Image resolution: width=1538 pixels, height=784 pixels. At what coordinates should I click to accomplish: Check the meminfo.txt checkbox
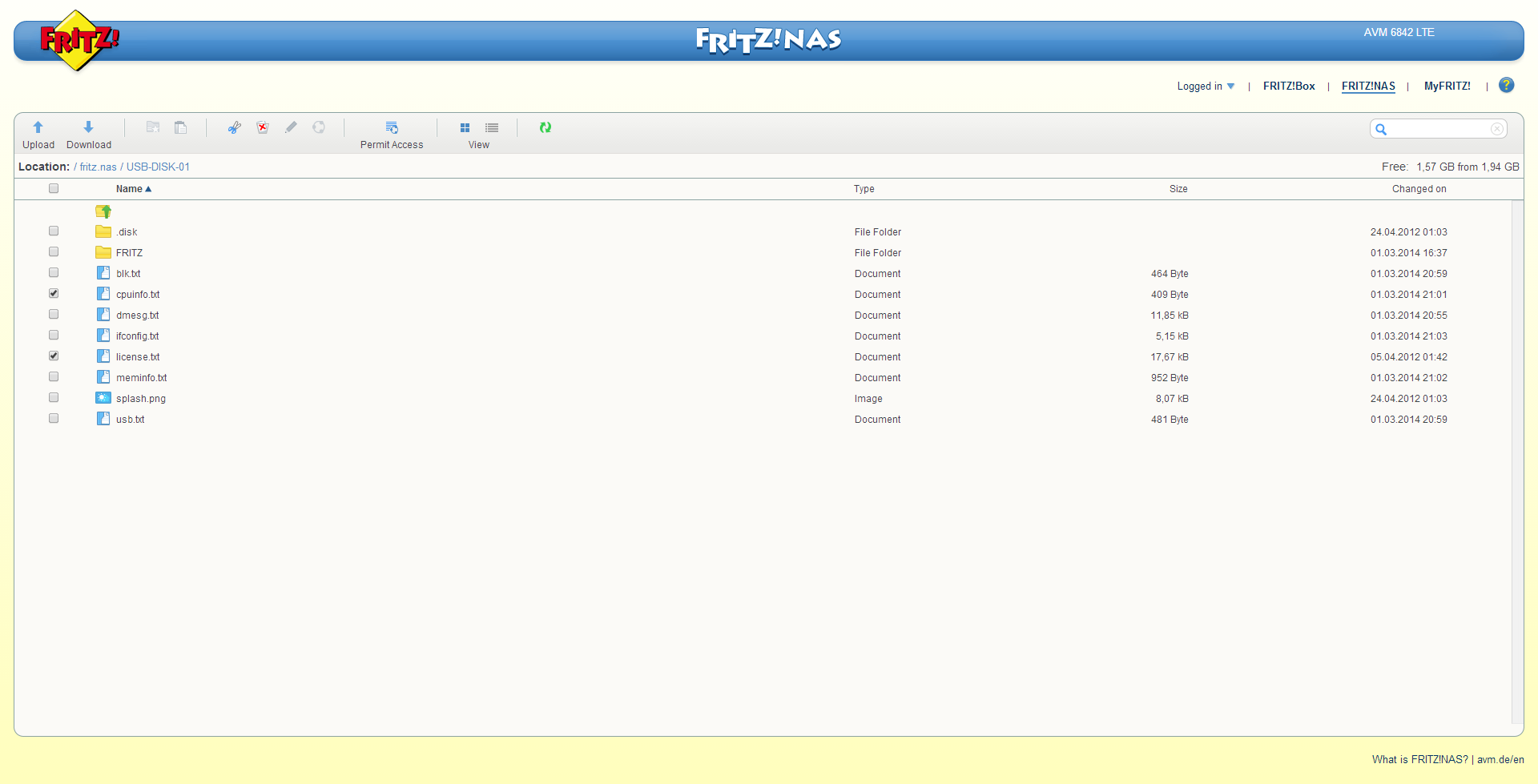pos(54,376)
